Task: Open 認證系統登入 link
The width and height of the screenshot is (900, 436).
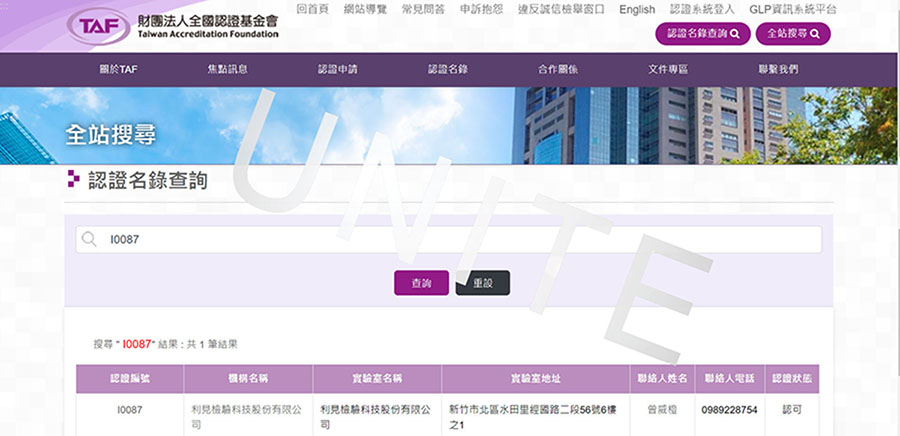Action: (702, 9)
